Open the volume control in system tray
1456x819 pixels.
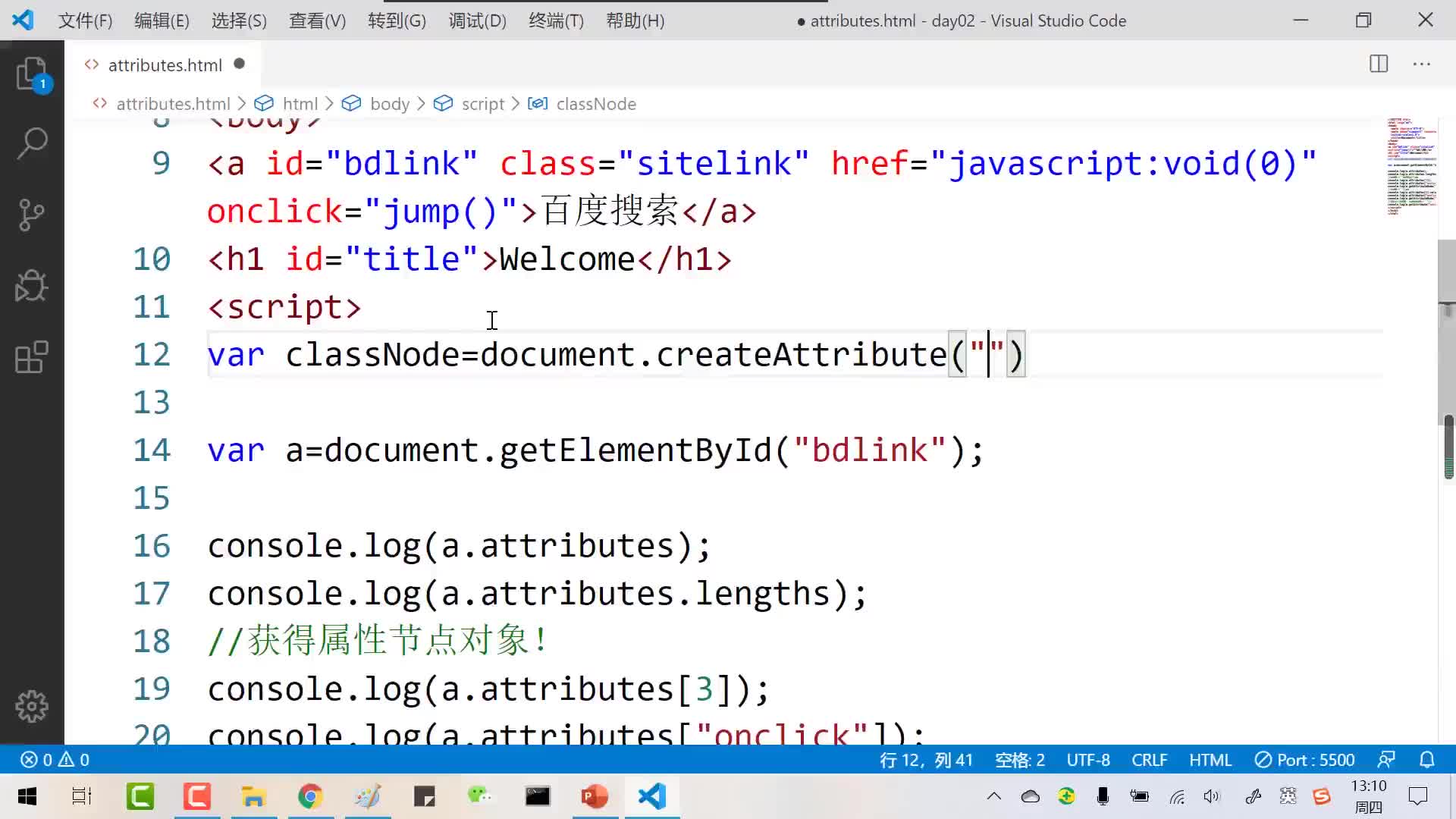click(x=1212, y=796)
